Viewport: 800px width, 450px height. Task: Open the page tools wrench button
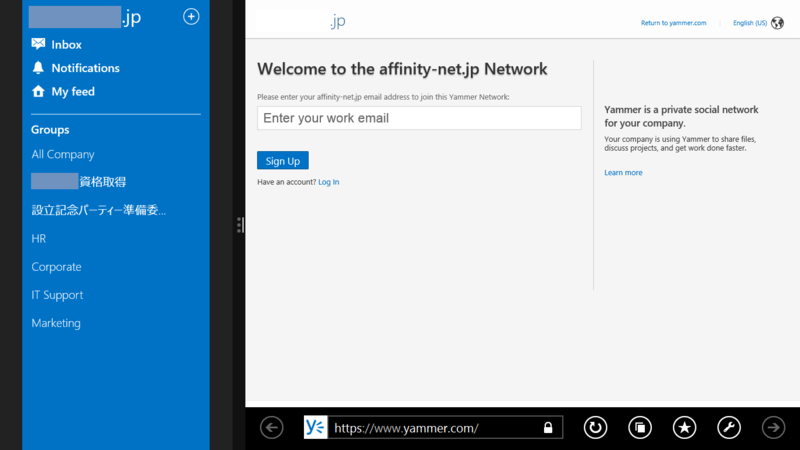[729, 428]
